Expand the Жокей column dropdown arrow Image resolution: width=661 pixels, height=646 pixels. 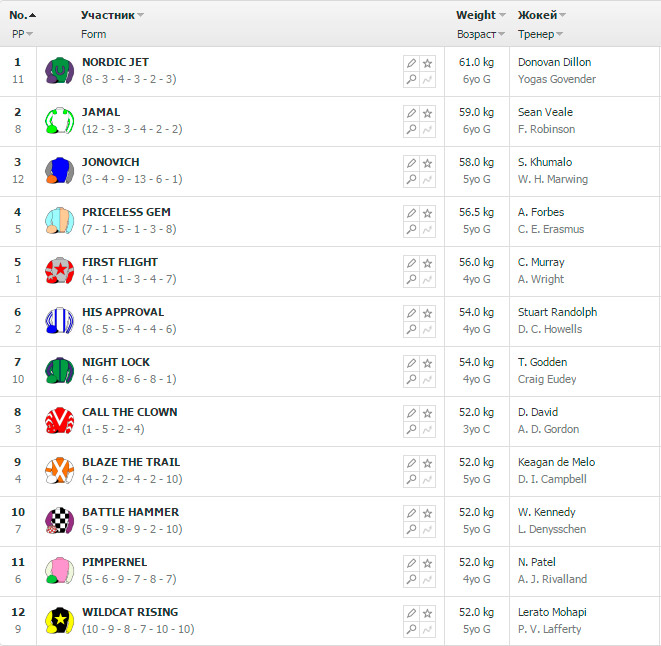click(x=563, y=16)
